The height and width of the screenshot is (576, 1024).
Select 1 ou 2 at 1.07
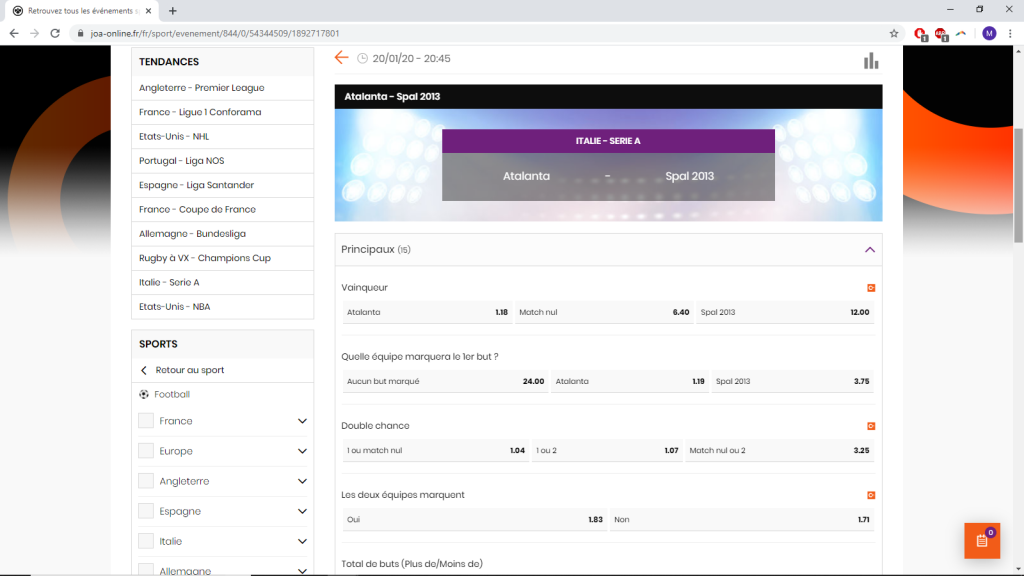[x=607, y=451]
